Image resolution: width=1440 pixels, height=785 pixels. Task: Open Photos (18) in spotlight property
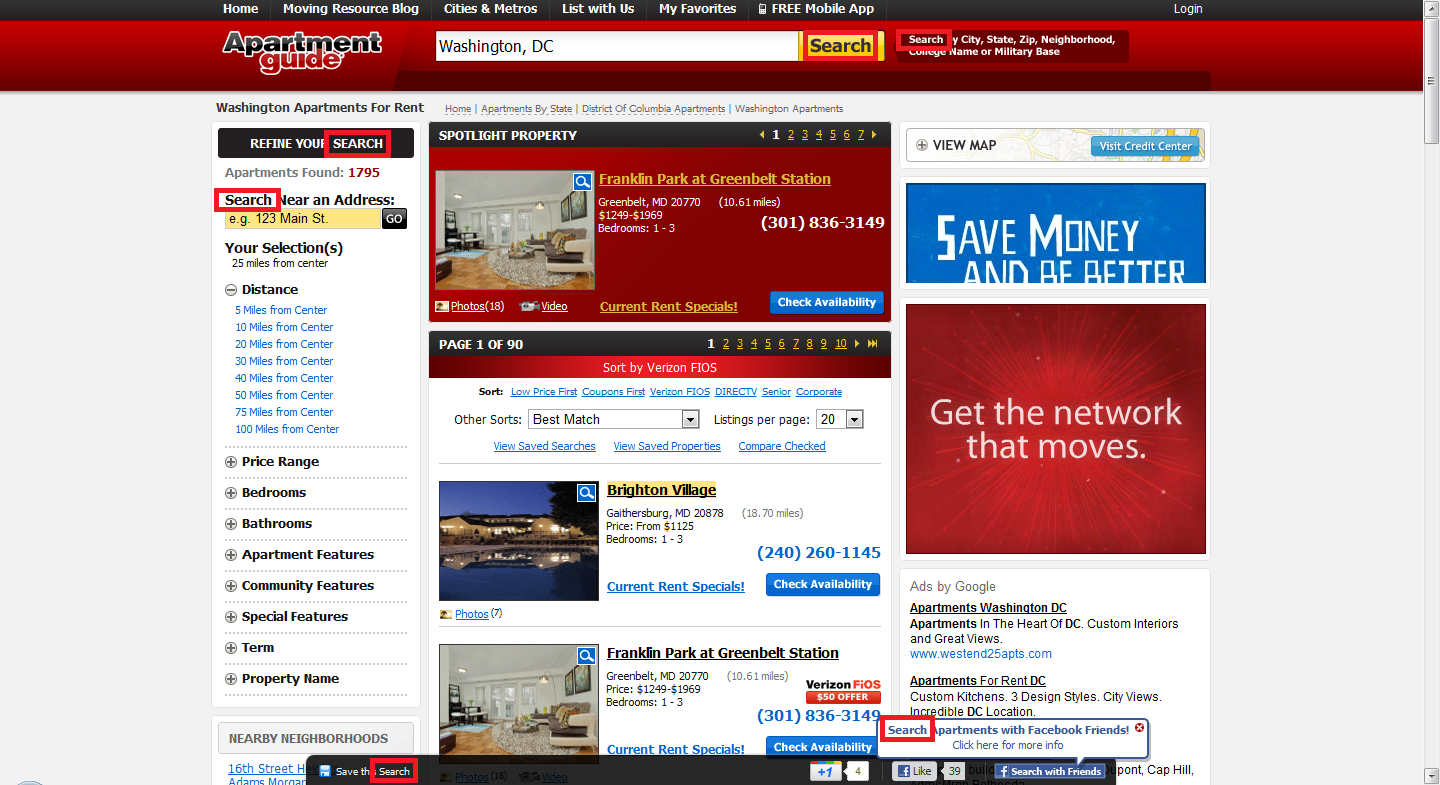click(x=478, y=306)
